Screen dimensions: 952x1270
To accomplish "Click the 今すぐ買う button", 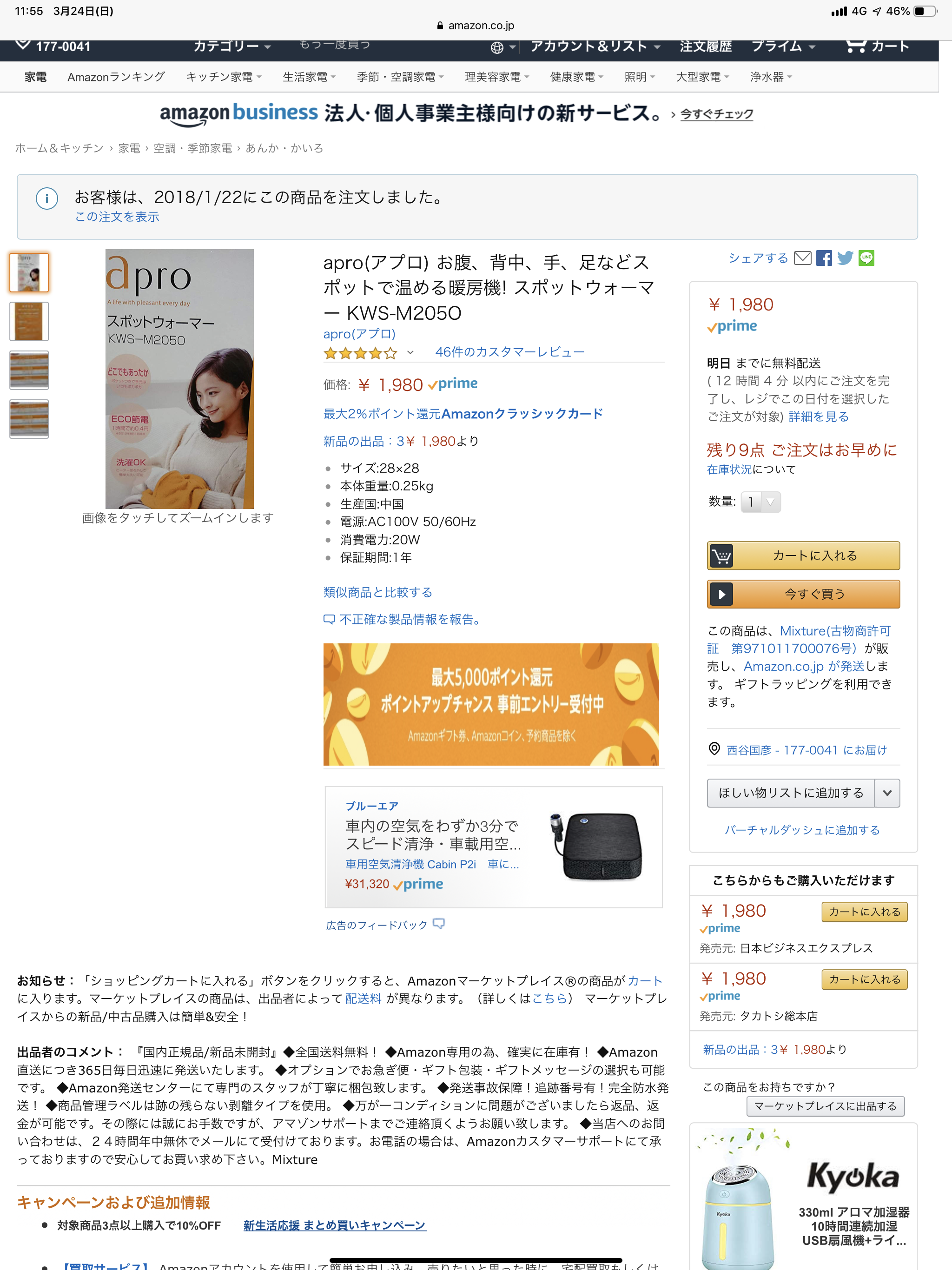I will 803,594.
